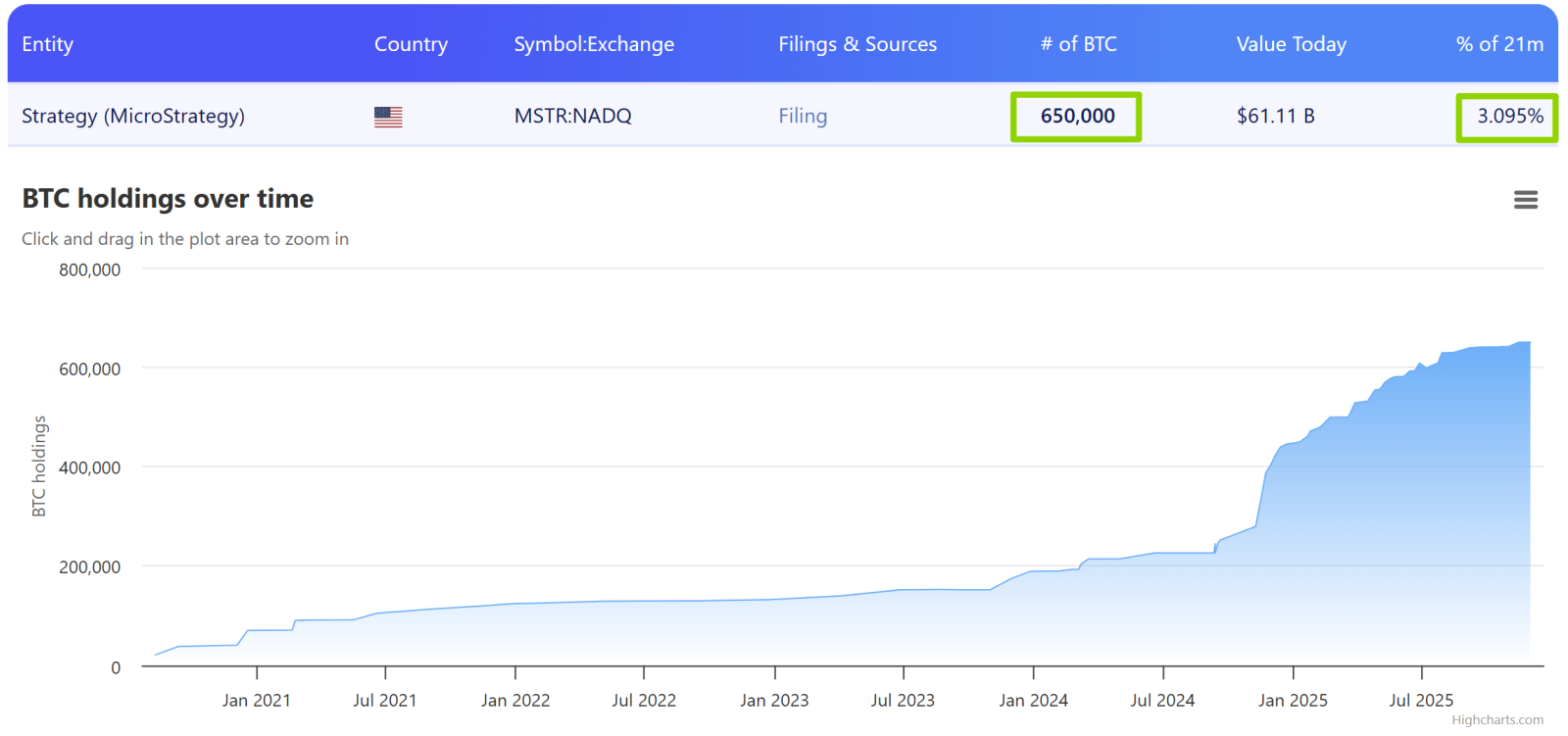The width and height of the screenshot is (1568, 736).
Task: Sort by the % of 21m header
Action: point(1499,44)
